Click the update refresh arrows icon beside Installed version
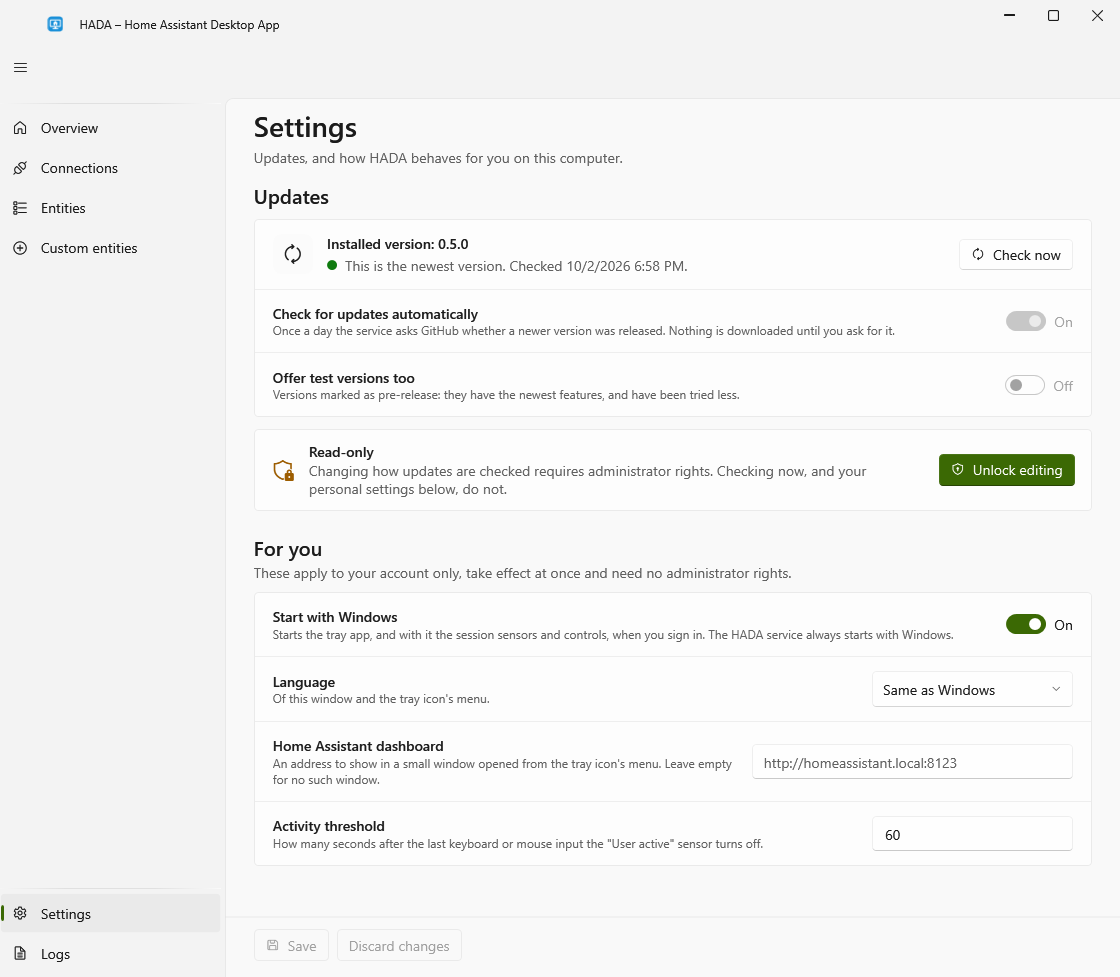Screen dimensions: 1120x977 pos(293,254)
